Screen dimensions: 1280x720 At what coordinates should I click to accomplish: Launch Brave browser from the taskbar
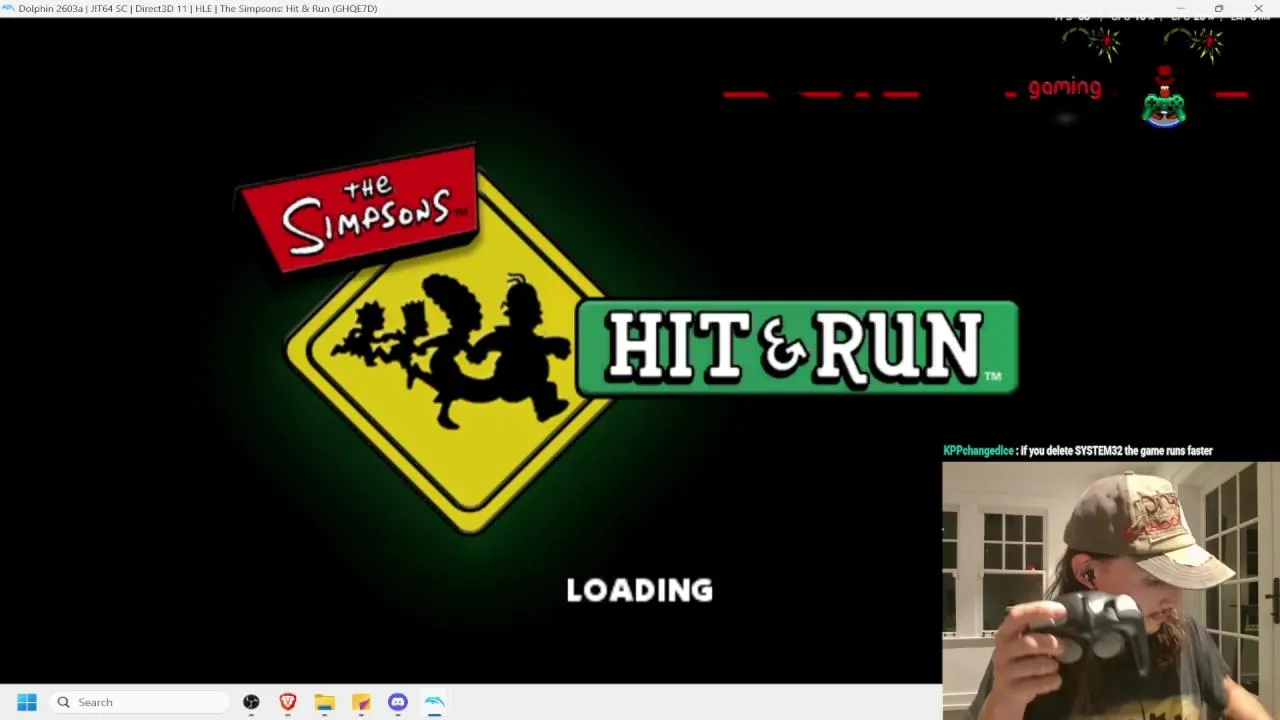288,702
